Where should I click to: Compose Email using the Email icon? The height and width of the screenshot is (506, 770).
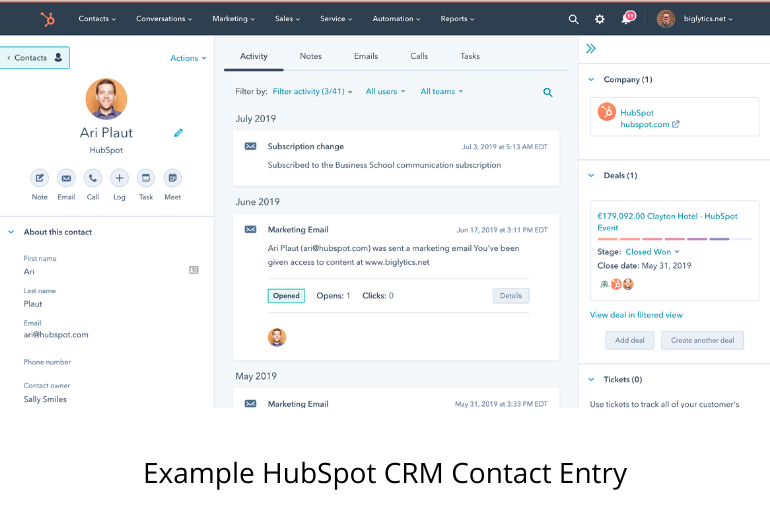click(x=66, y=178)
